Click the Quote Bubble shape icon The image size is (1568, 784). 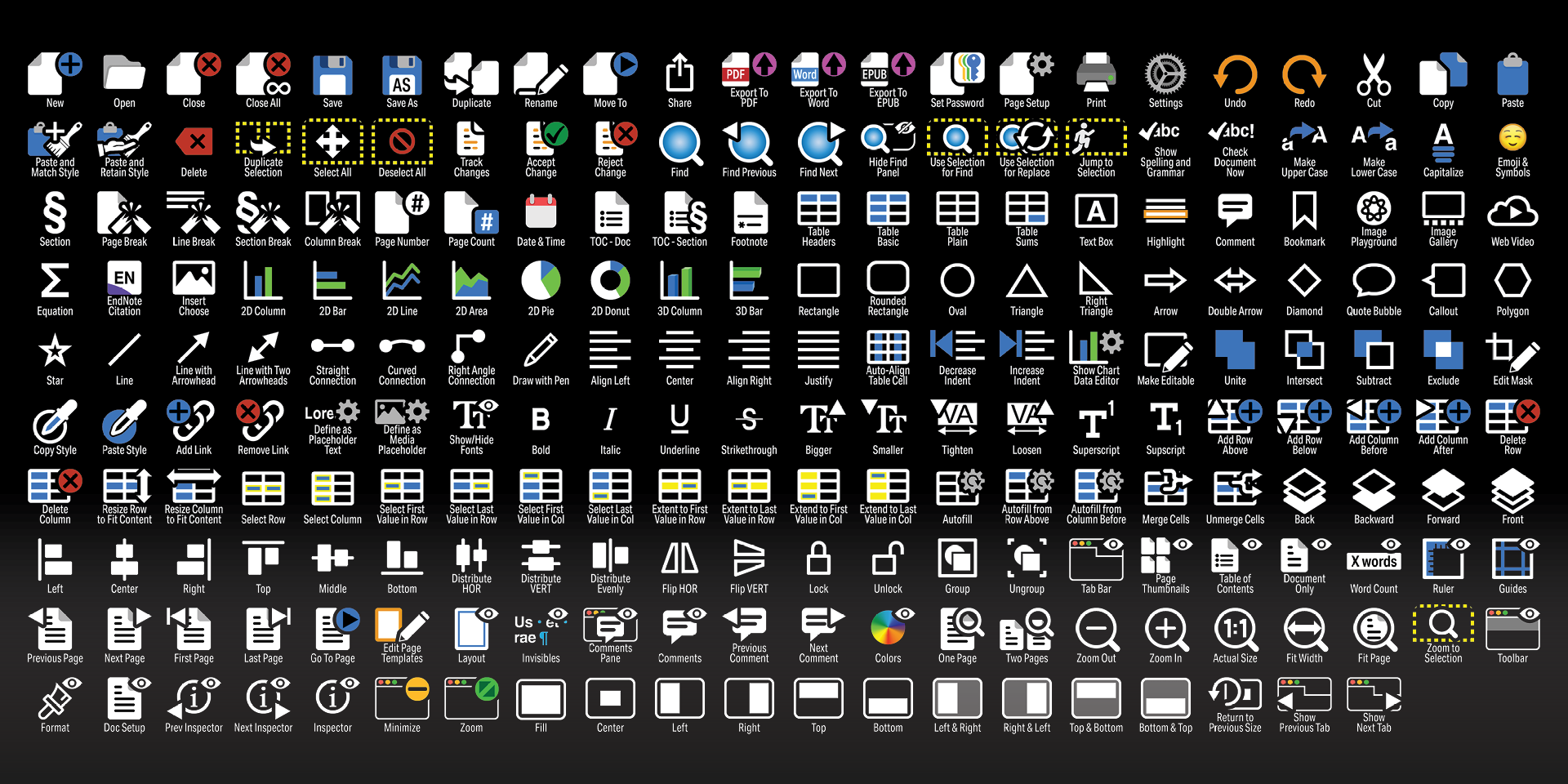pyautogui.click(x=1374, y=281)
